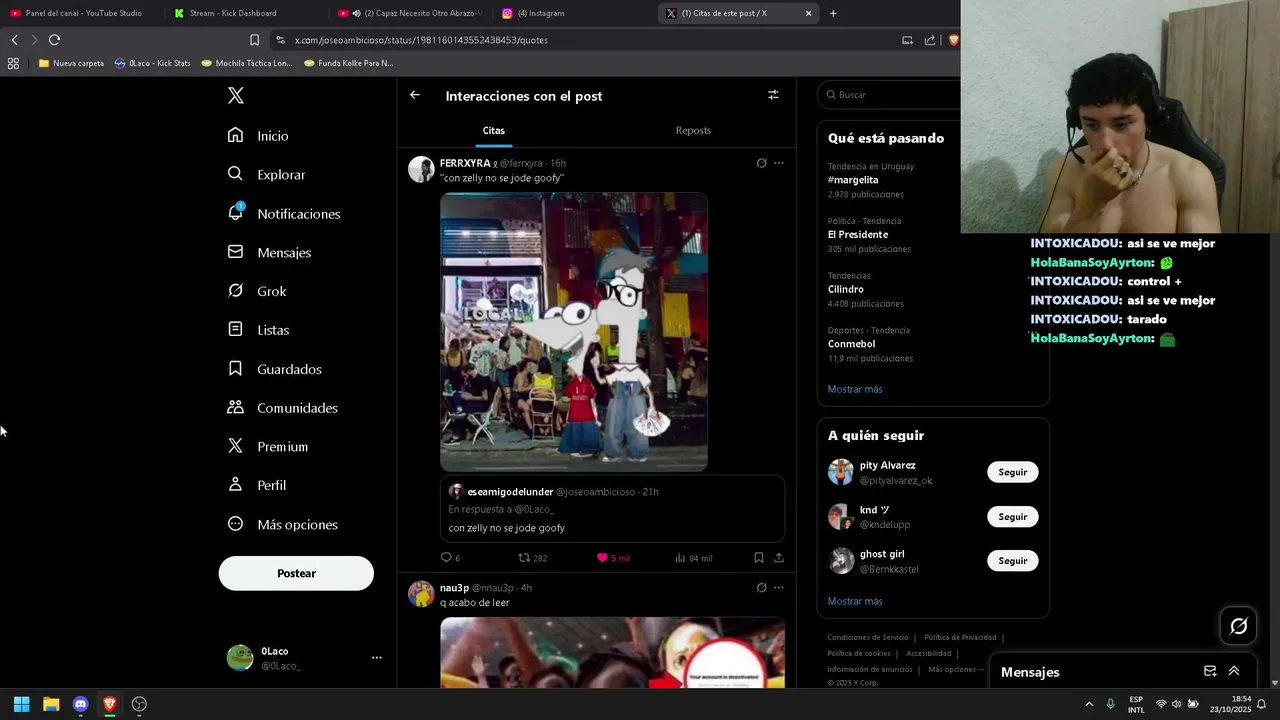
Task: Open El Presidente trend
Action: tap(858, 235)
